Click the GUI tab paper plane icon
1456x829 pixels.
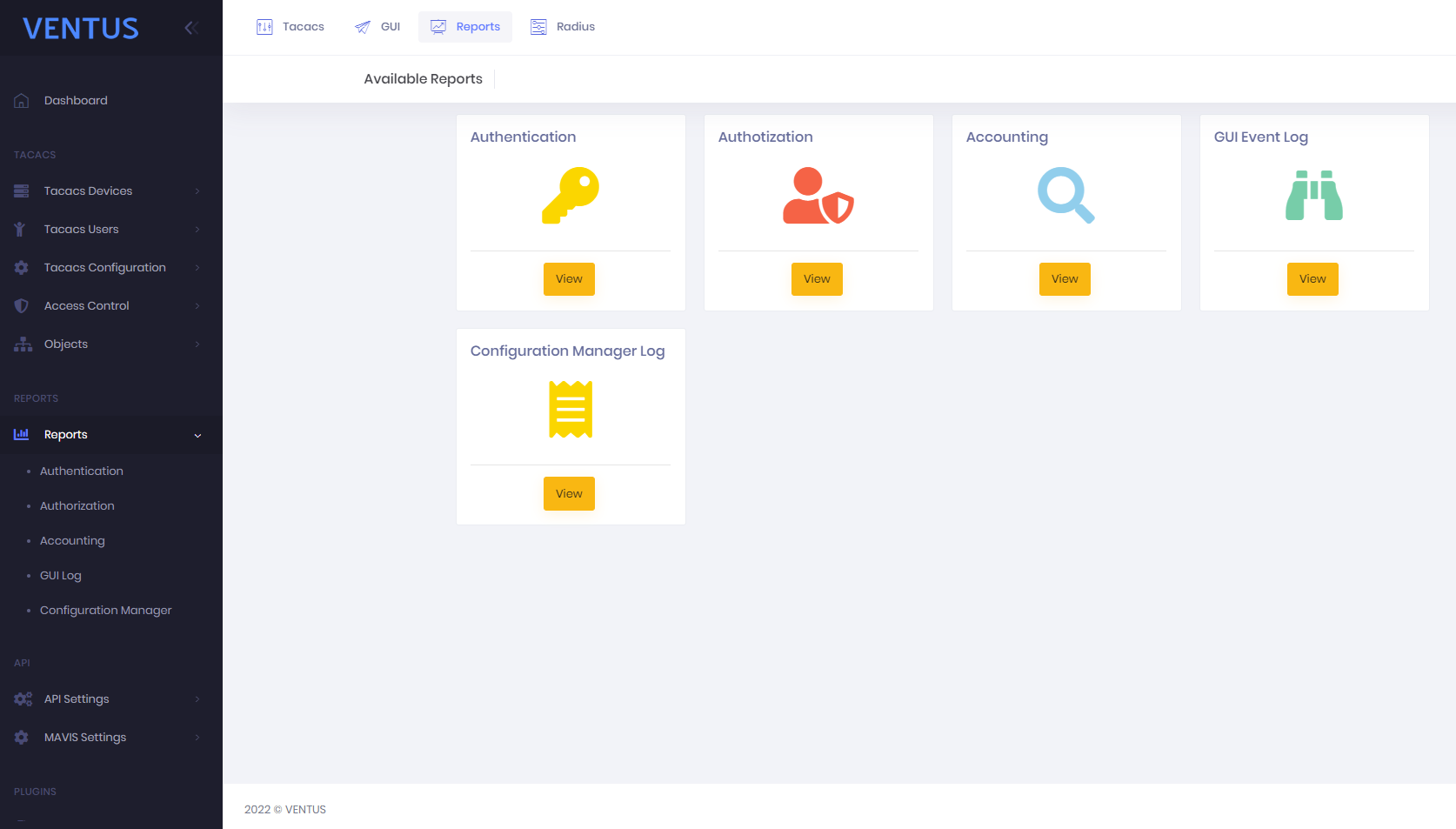[x=363, y=27]
